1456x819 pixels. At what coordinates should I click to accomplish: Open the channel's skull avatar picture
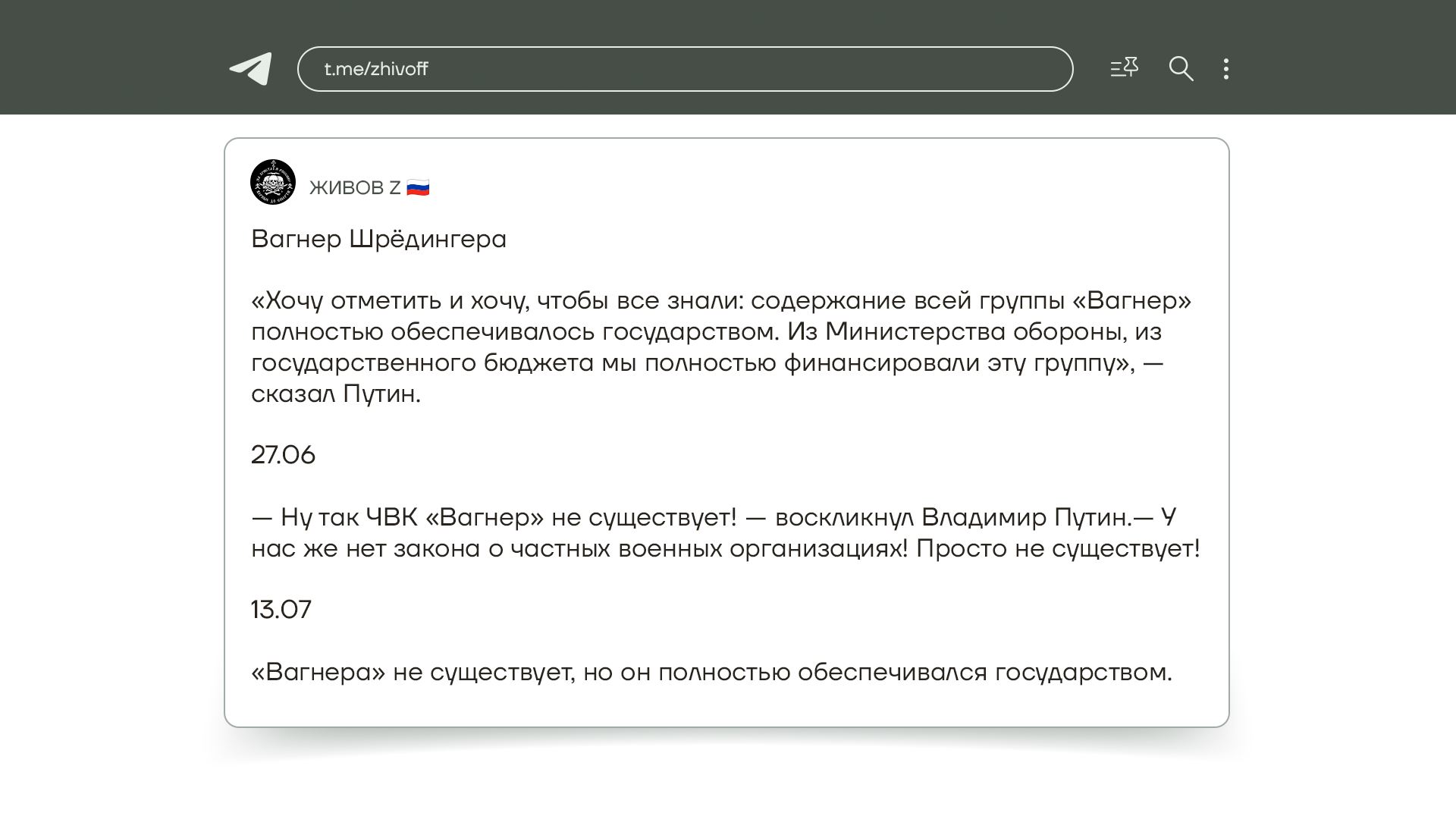[273, 182]
